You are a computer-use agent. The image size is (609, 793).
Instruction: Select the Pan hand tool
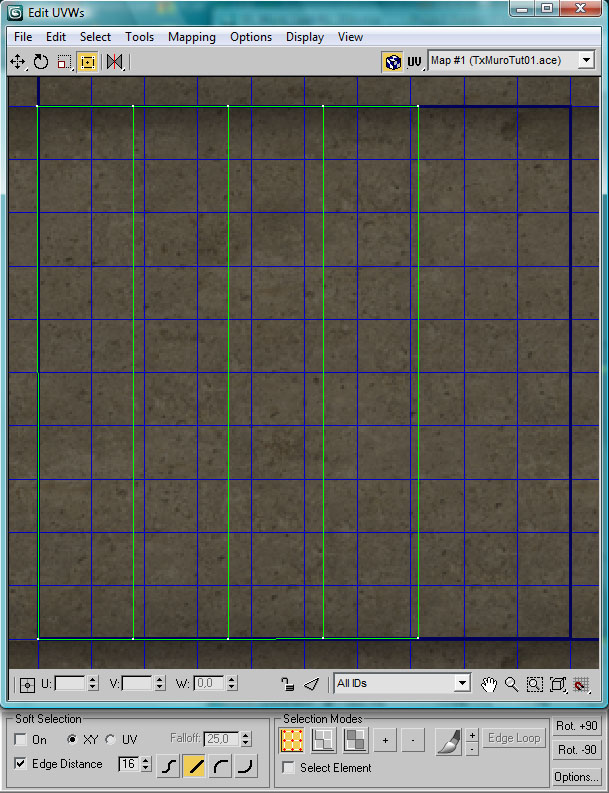(489, 684)
